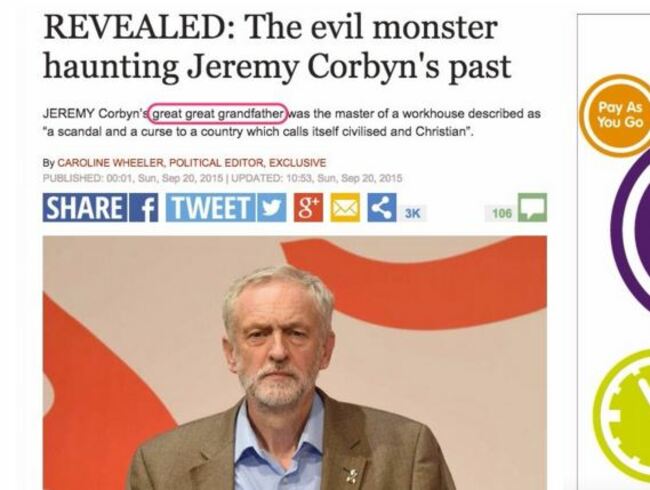Click the orange Pay As You Go badge
This screenshot has height=490, width=650.
[617, 116]
